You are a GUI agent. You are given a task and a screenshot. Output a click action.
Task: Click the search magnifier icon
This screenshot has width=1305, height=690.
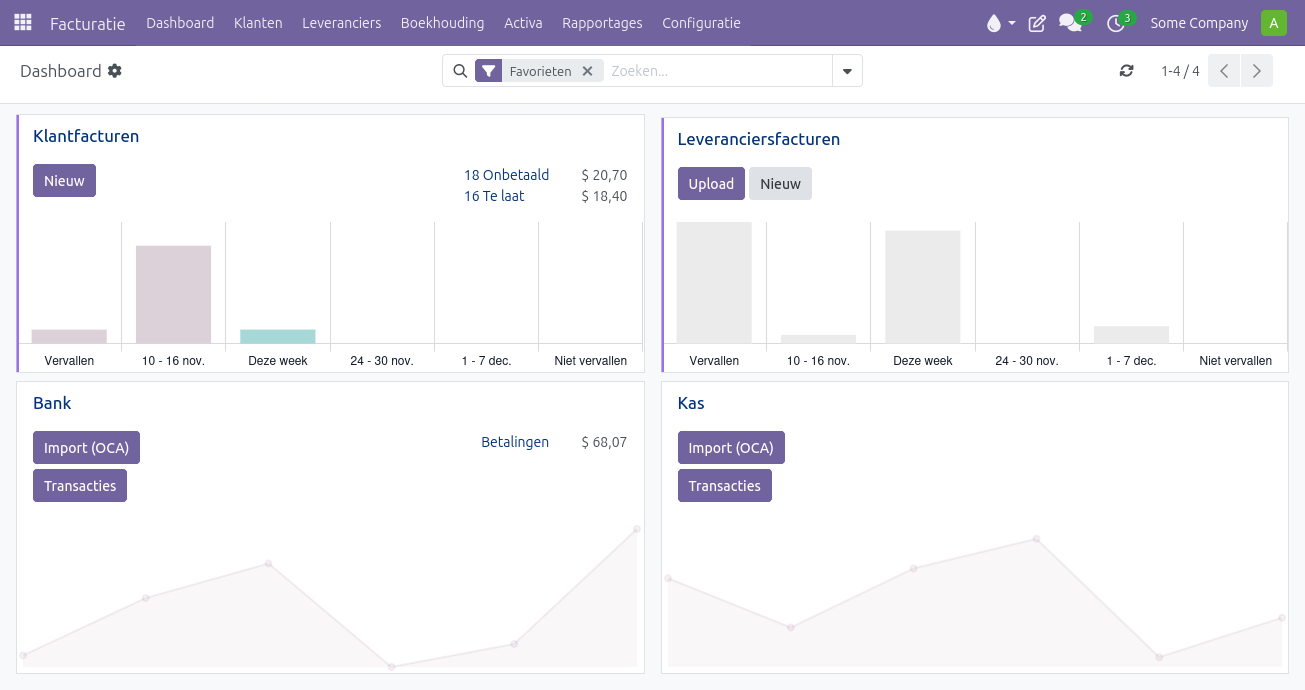tap(460, 71)
